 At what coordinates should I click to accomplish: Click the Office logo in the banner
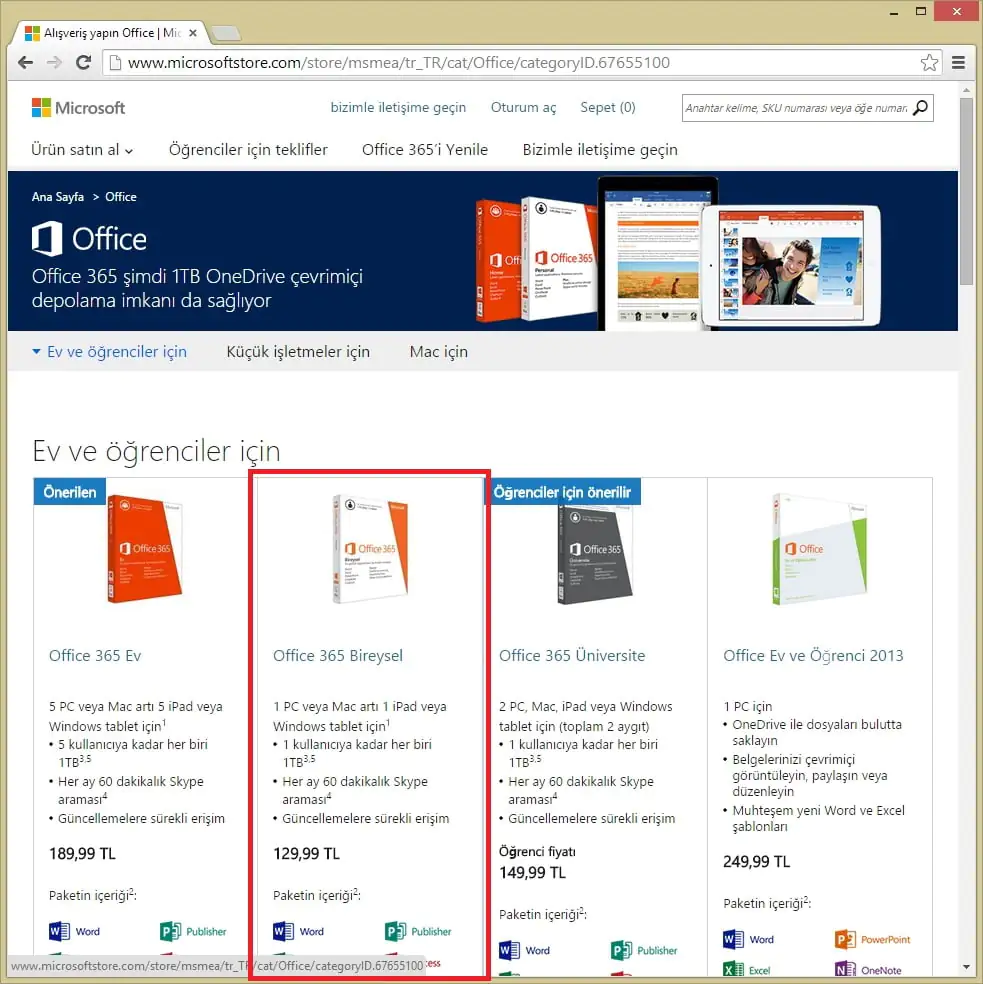pyautogui.click(x=89, y=238)
